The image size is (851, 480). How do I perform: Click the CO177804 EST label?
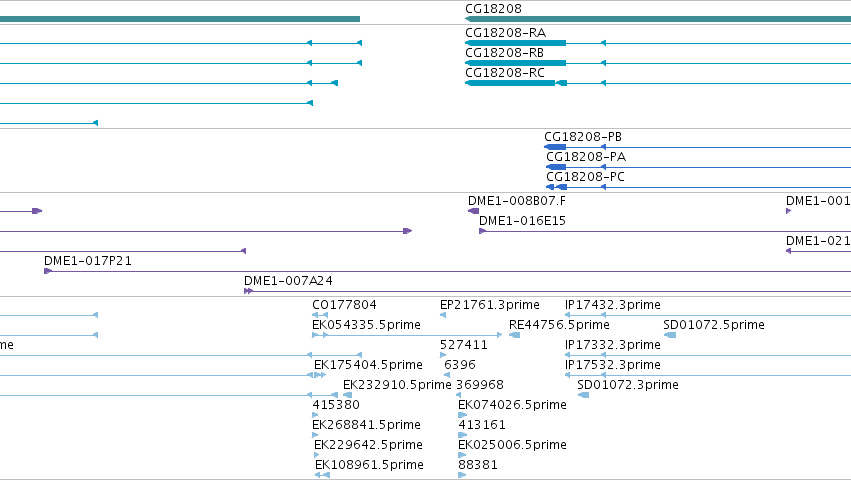(x=344, y=305)
